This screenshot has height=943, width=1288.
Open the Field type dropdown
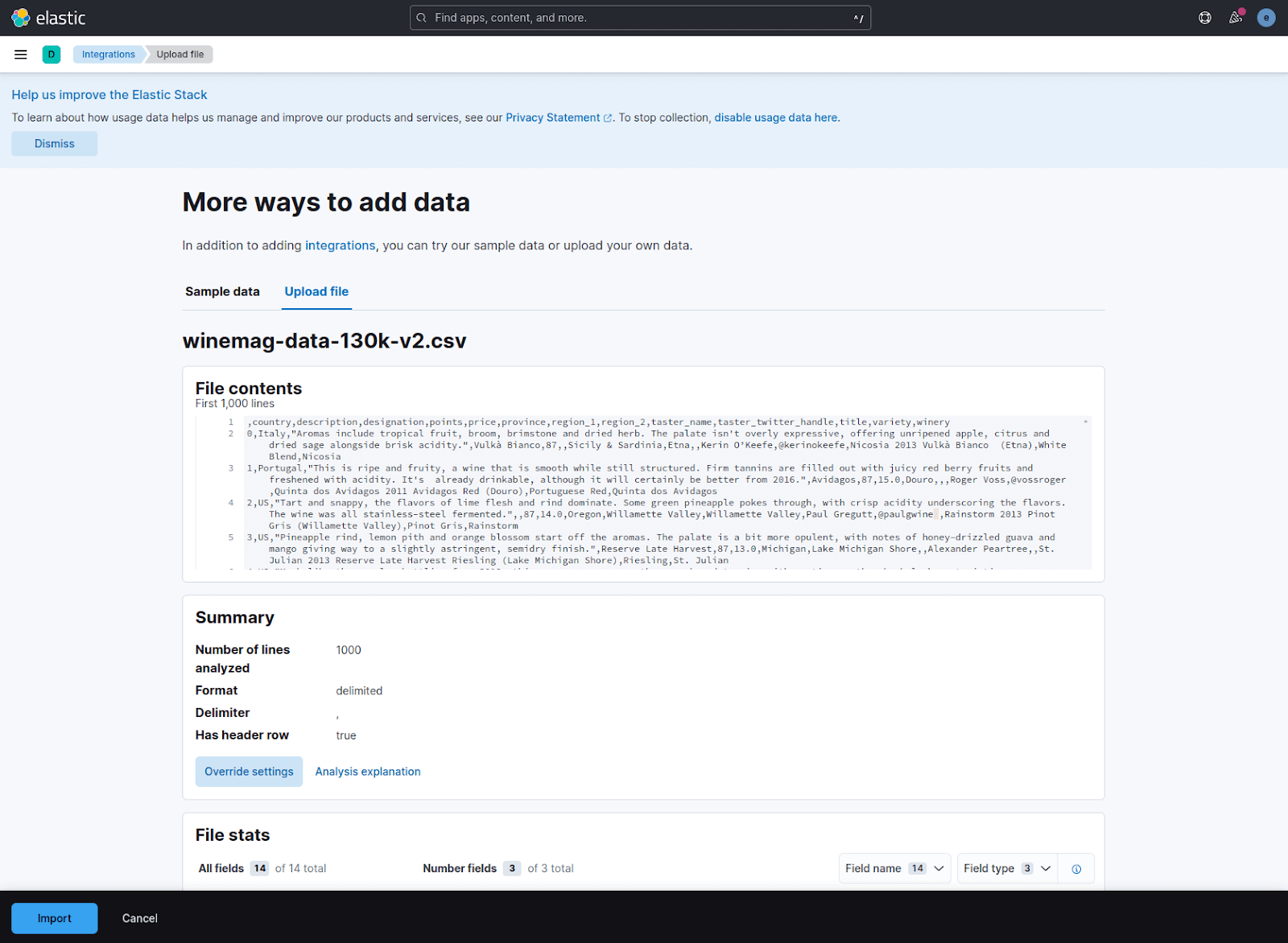(1007, 868)
